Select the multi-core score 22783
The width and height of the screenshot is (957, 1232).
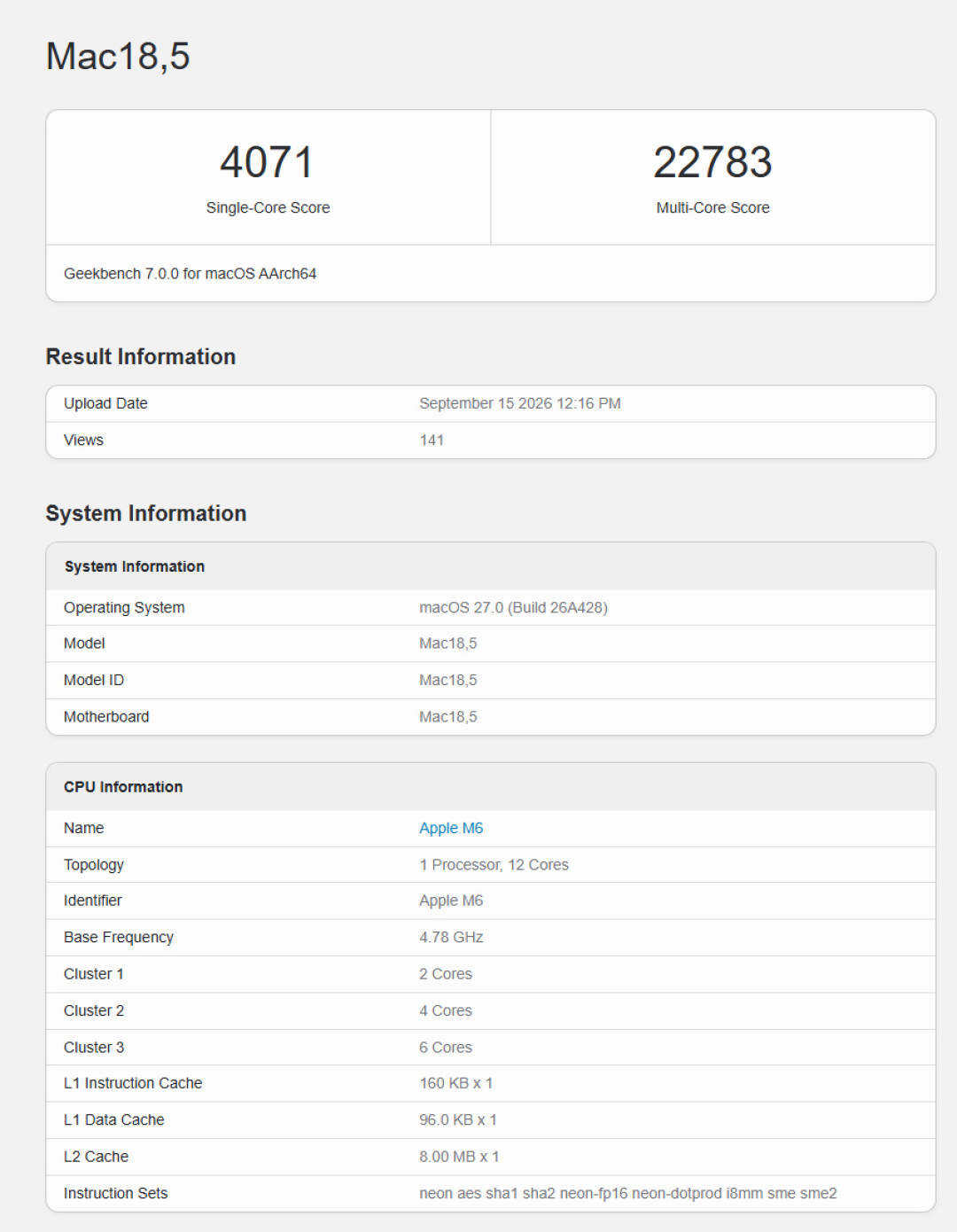pos(712,162)
